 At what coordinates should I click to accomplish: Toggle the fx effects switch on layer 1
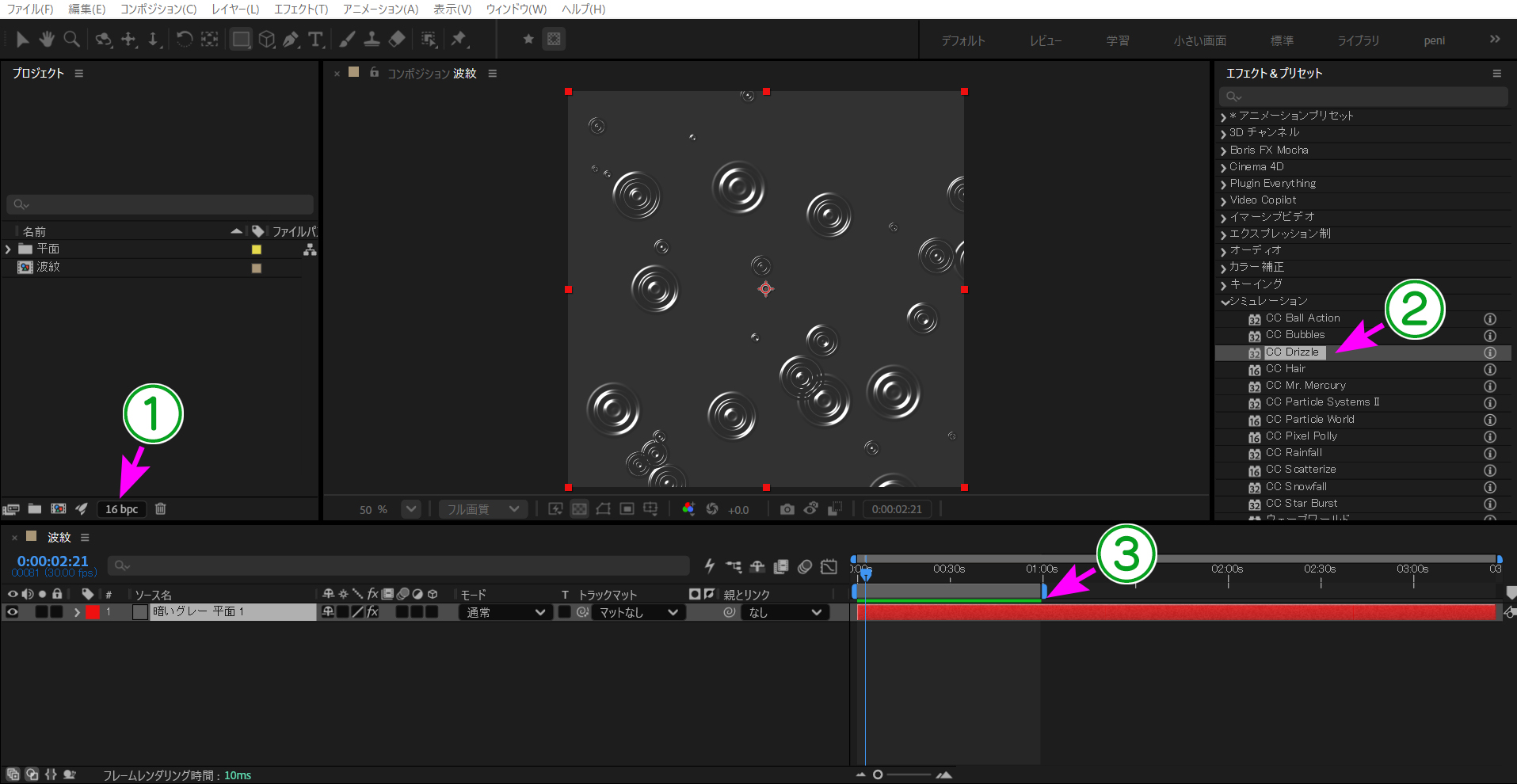coord(373,612)
